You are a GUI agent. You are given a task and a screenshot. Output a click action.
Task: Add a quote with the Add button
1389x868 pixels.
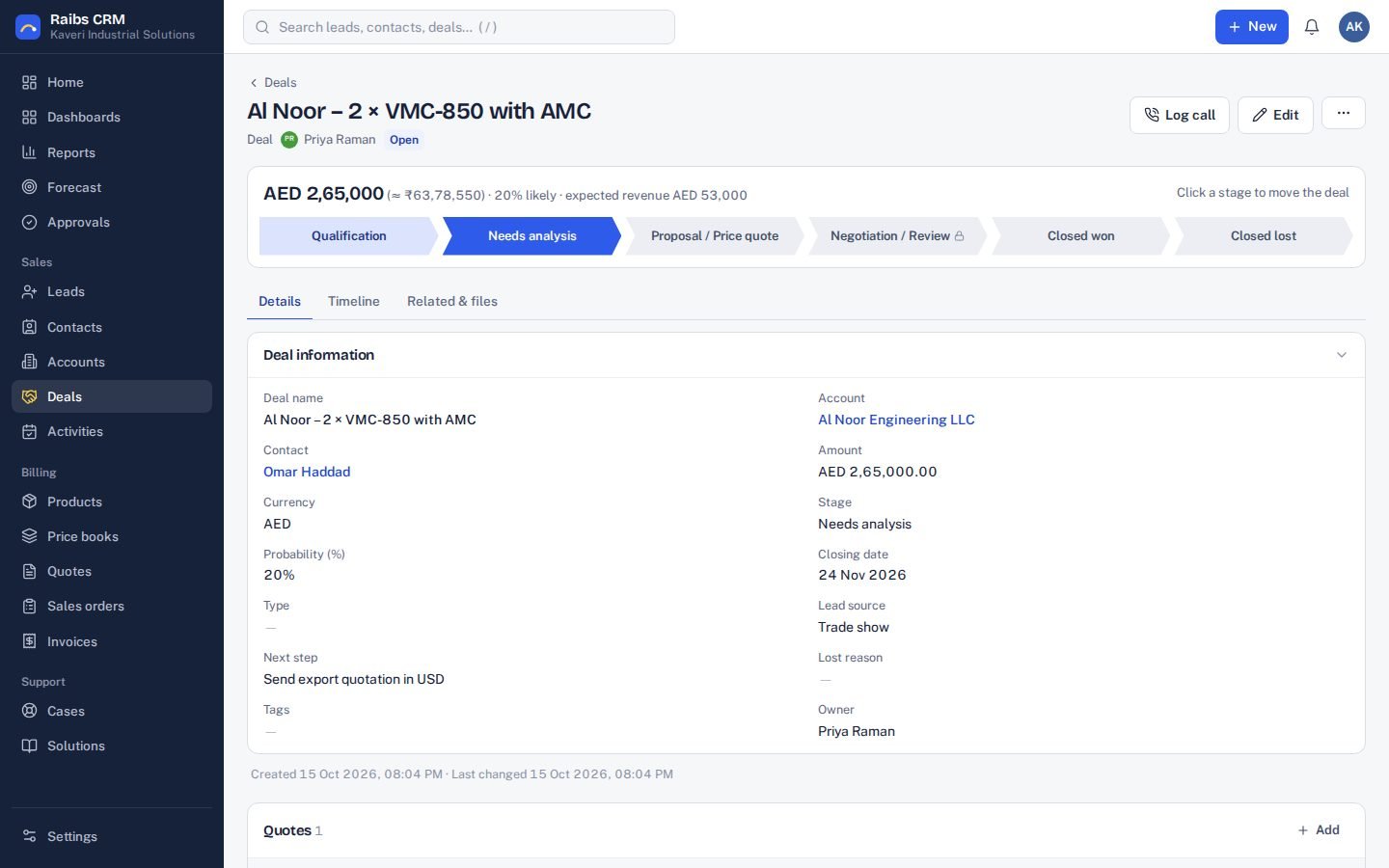(1319, 829)
